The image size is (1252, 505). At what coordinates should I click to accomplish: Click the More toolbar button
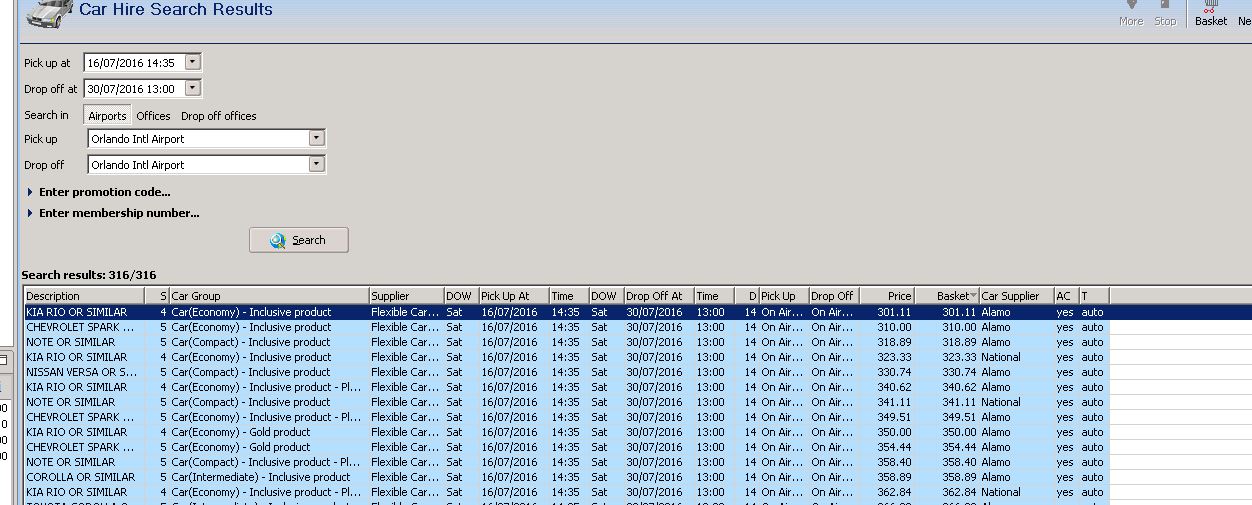pyautogui.click(x=1131, y=13)
